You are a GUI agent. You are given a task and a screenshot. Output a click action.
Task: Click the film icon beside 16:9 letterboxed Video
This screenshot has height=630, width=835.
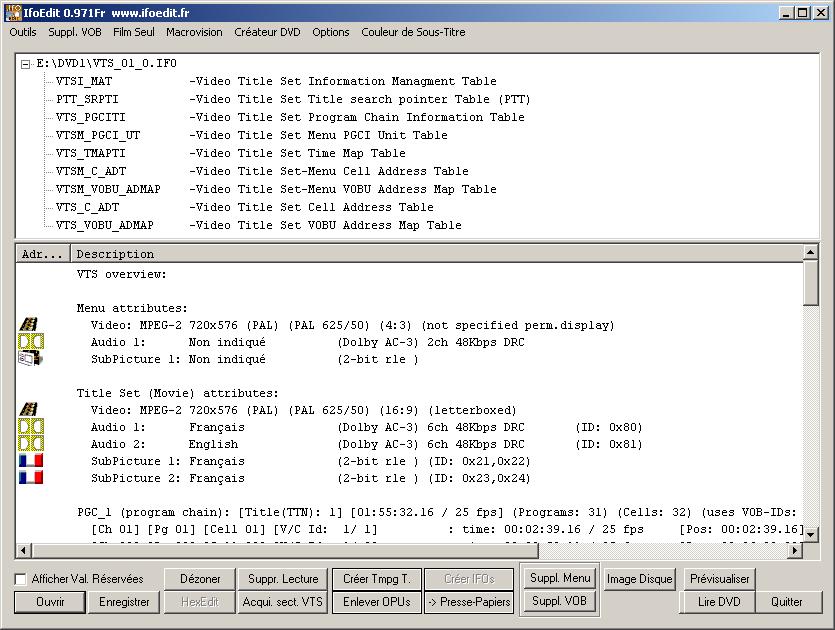pos(29,410)
